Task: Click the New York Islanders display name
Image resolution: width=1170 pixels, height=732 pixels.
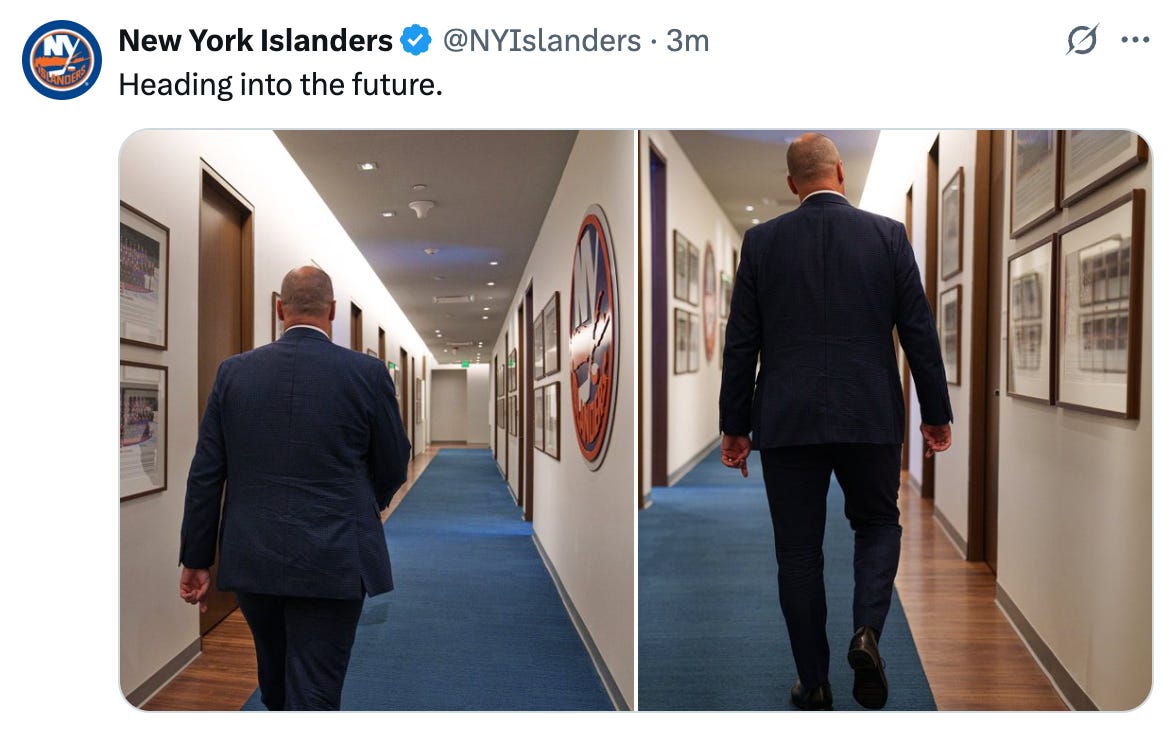Action: click(255, 40)
